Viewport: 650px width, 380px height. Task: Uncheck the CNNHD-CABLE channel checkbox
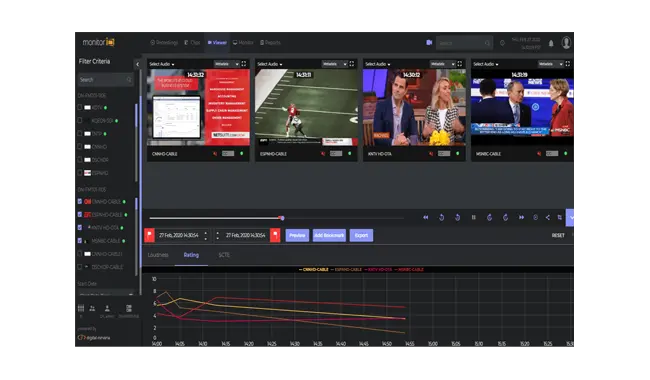pyautogui.click(x=80, y=201)
